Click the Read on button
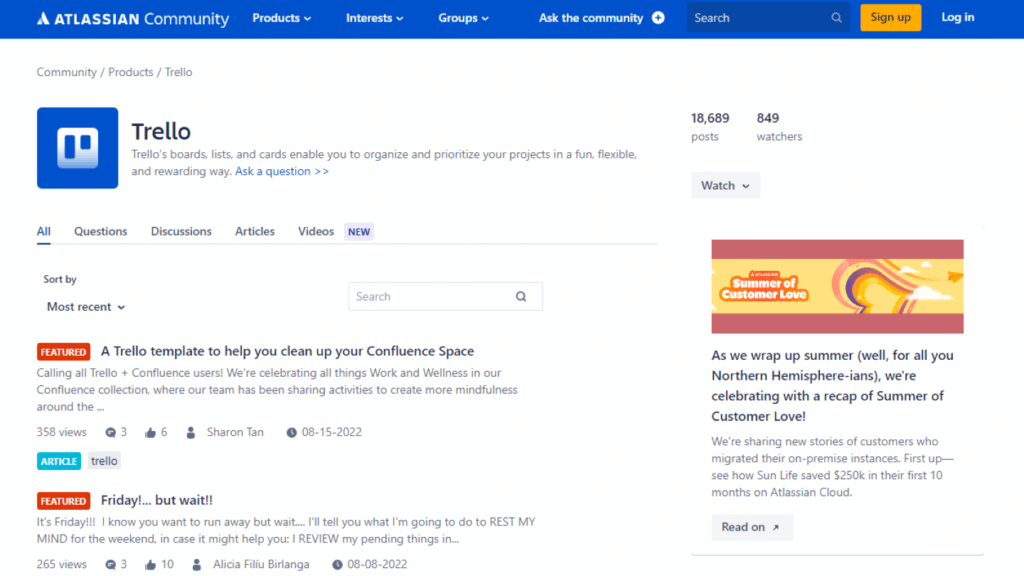Viewport: 1024px width, 576px height. 751,527
